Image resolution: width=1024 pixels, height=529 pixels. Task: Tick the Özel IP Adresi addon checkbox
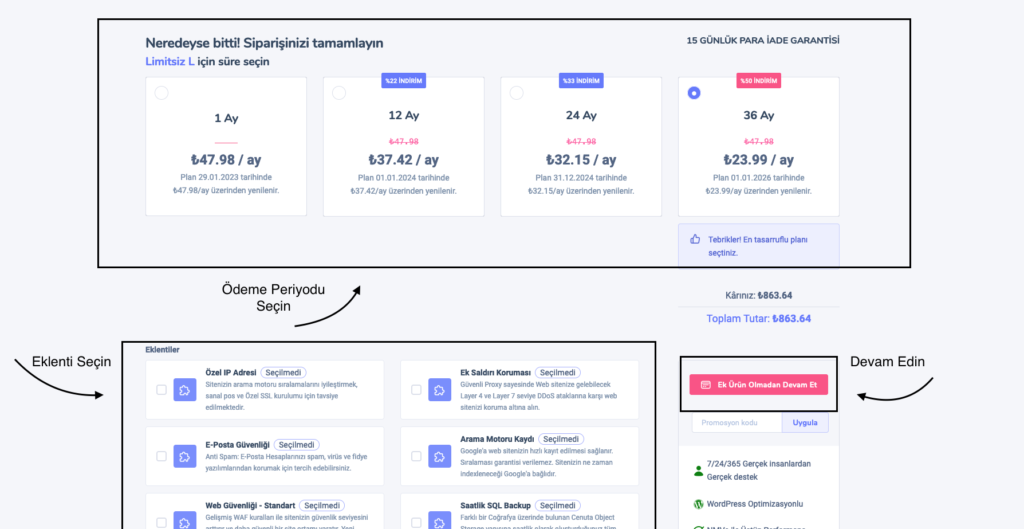(x=161, y=390)
